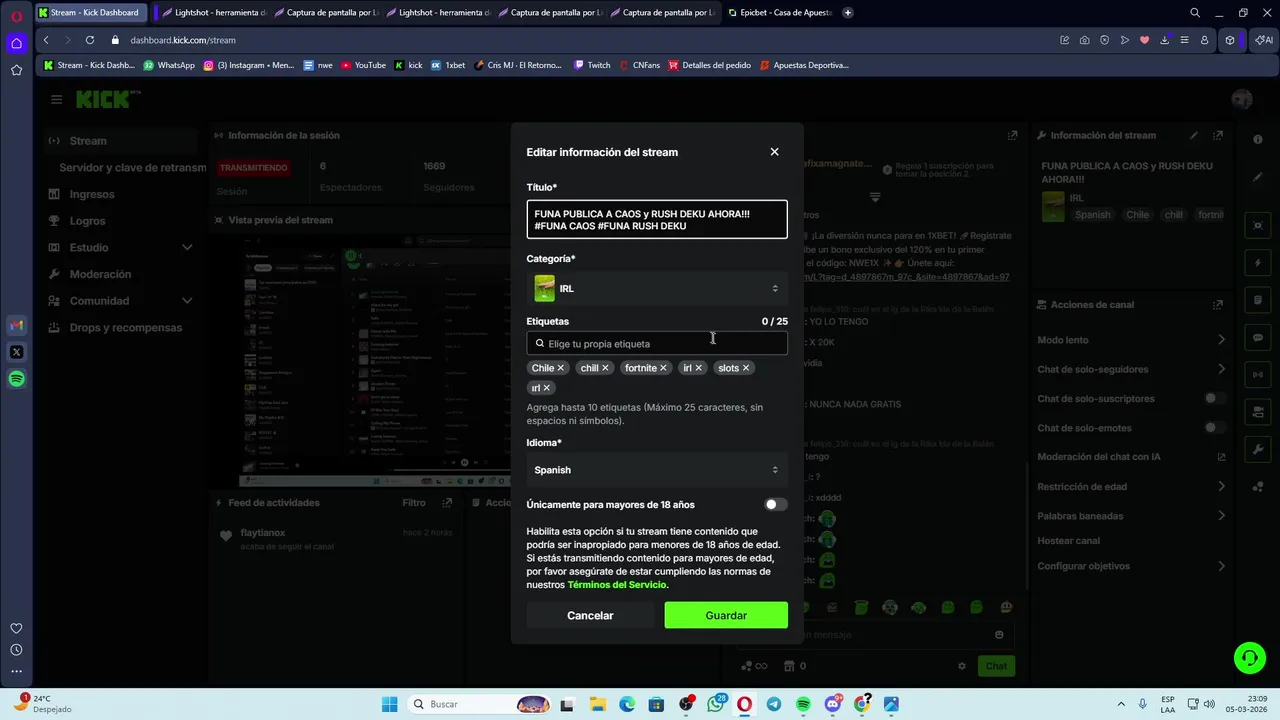Click the chat bubble icon in right rail
Image resolution: width=1280 pixels, height=720 pixels.
(x=1258, y=338)
